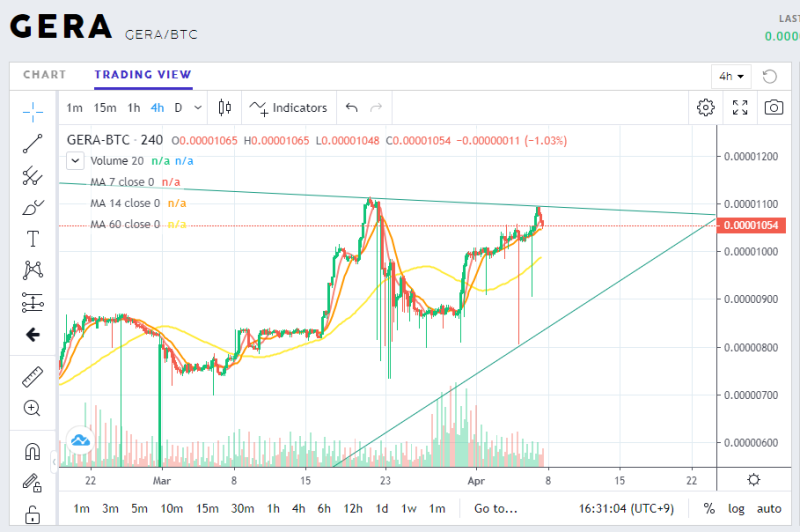Open the 4h interval dropdown top right

click(x=731, y=77)
